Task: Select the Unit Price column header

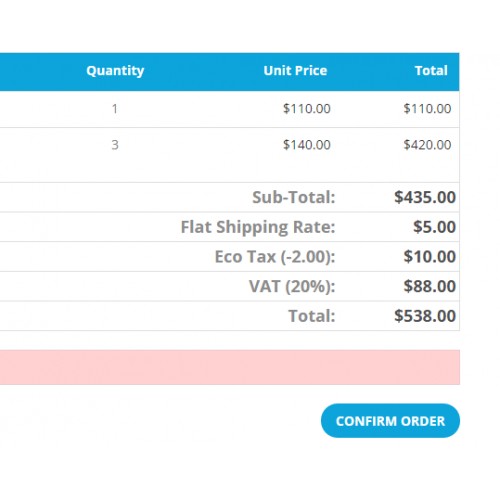Action: [x=295, y=71]
